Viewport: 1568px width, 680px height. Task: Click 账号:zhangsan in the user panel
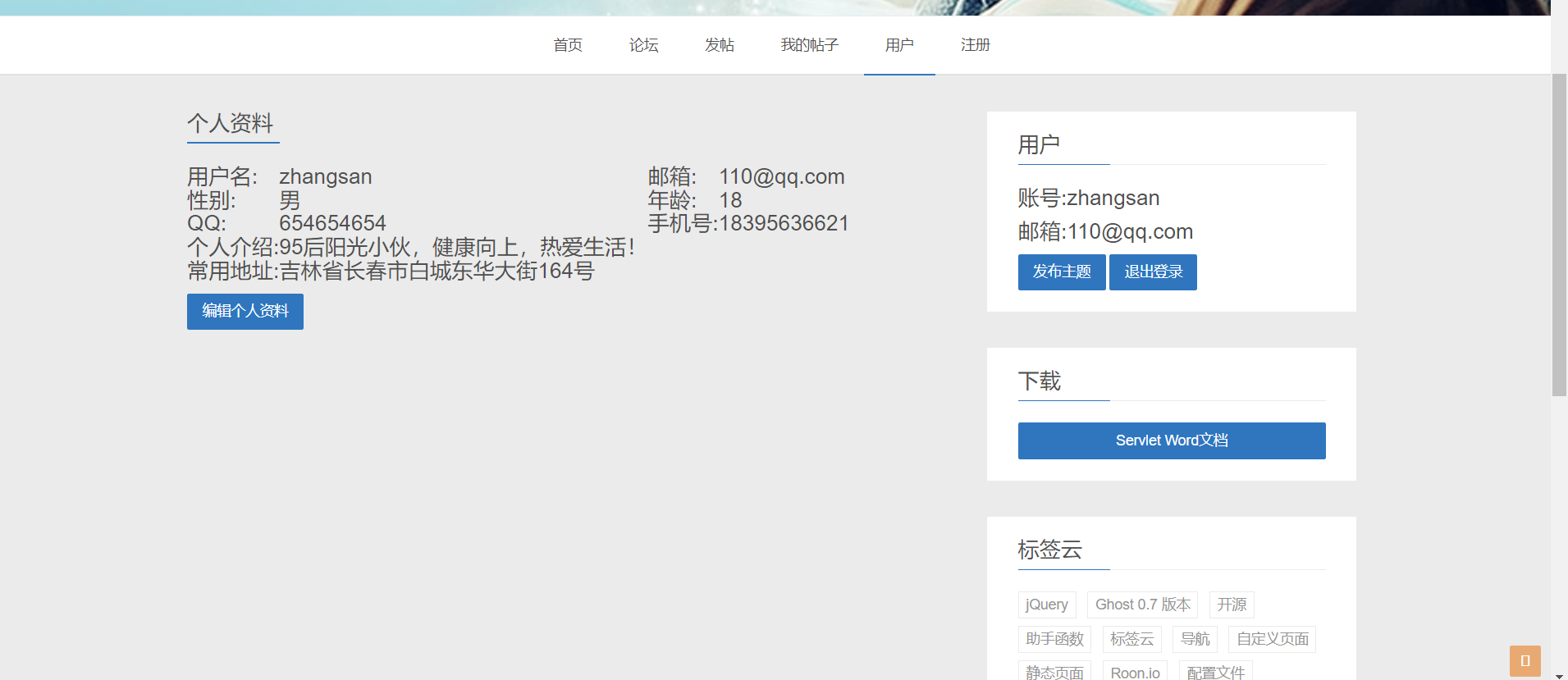coord(1089,198)
